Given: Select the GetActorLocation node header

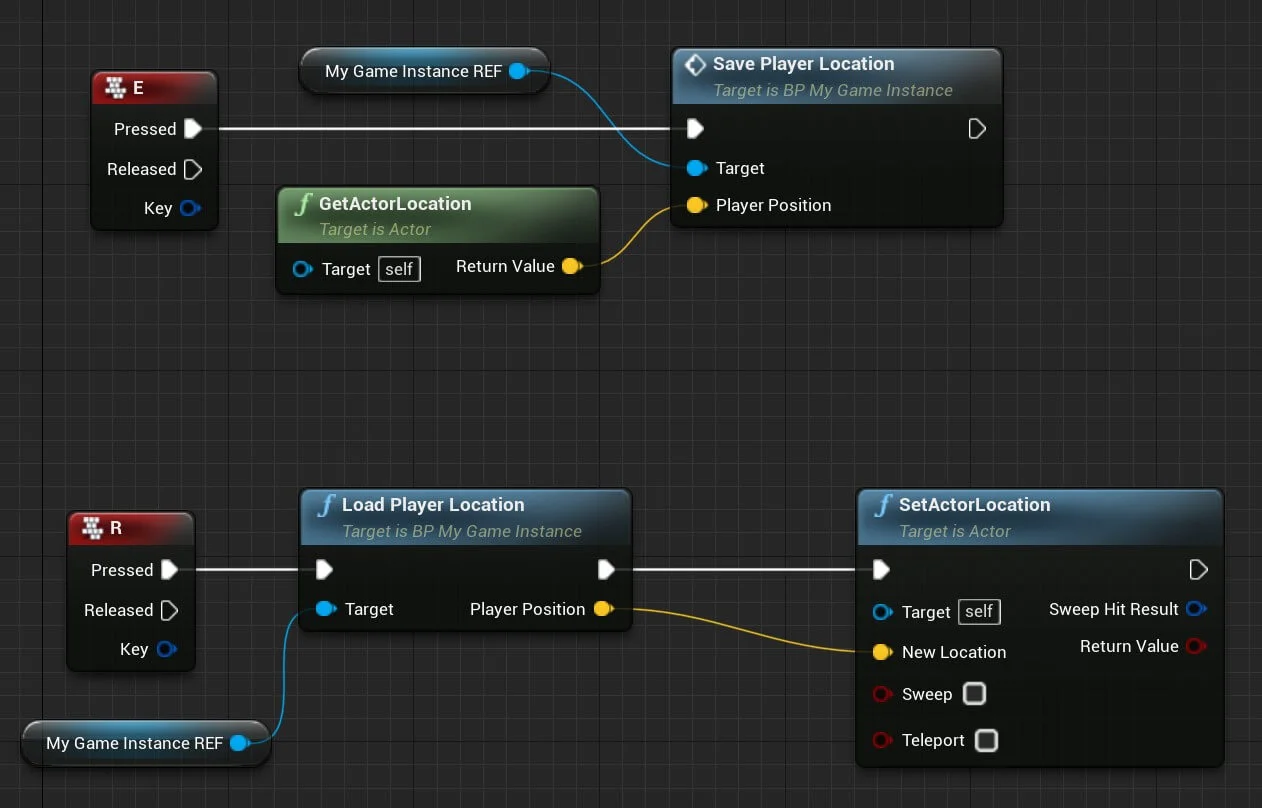Looking at the screenshot, I should (438, 215).
